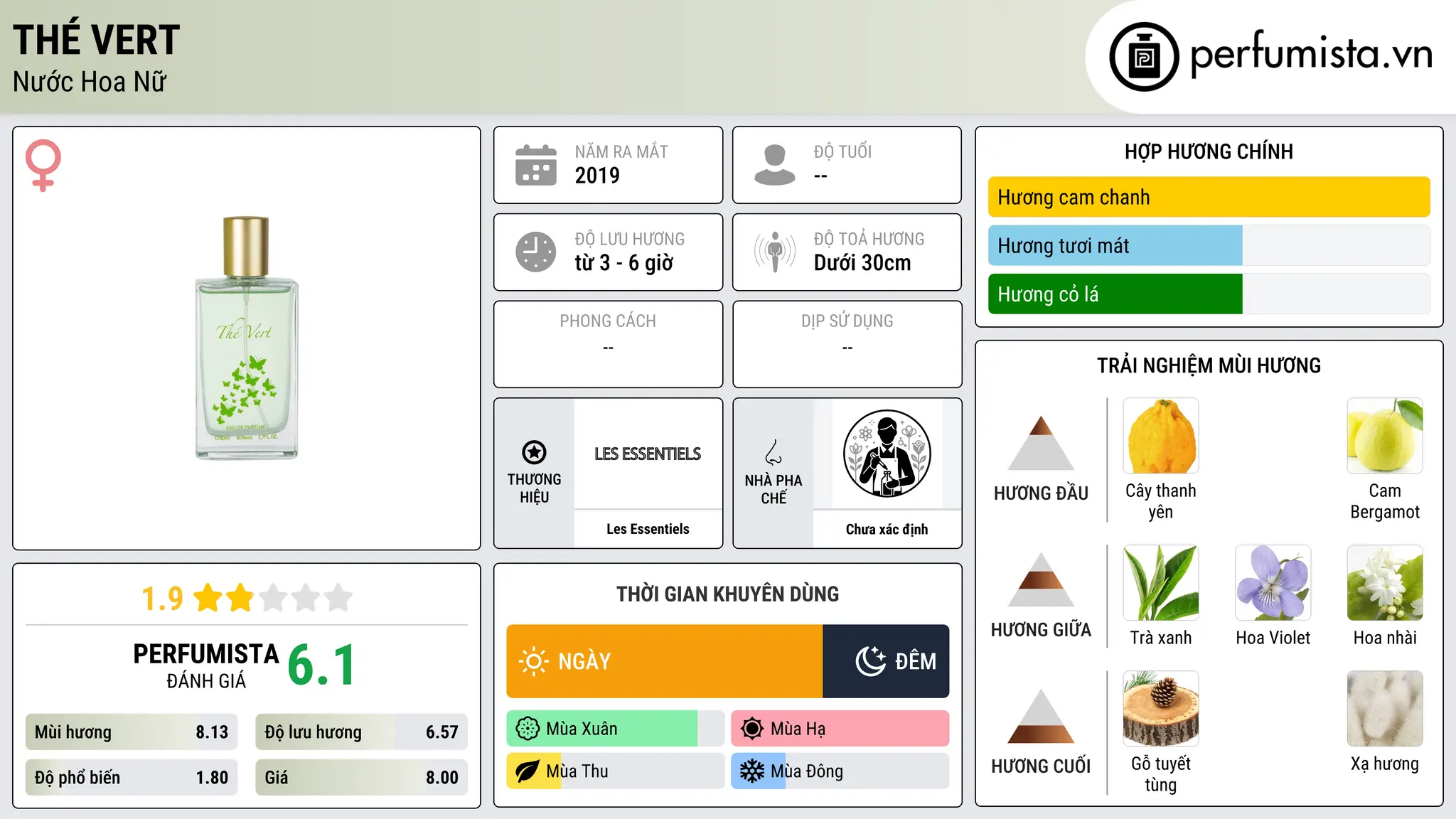Click the Hương giữa label

coord(1041,630)
